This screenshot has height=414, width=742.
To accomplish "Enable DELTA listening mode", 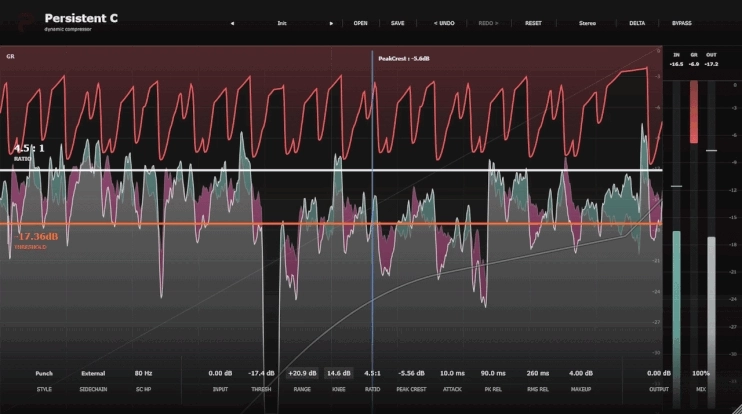I will (637, 23).
